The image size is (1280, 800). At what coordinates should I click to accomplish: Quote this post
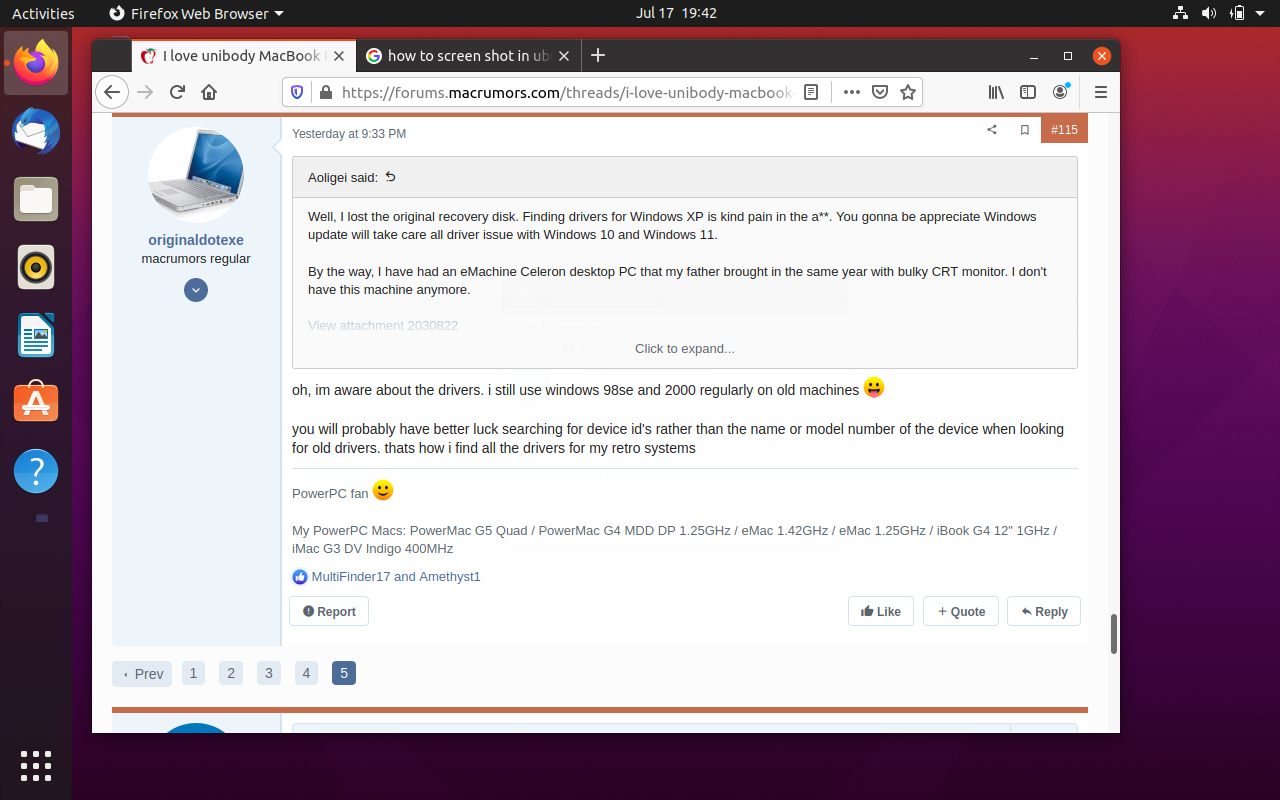click(x=961, y=611)
